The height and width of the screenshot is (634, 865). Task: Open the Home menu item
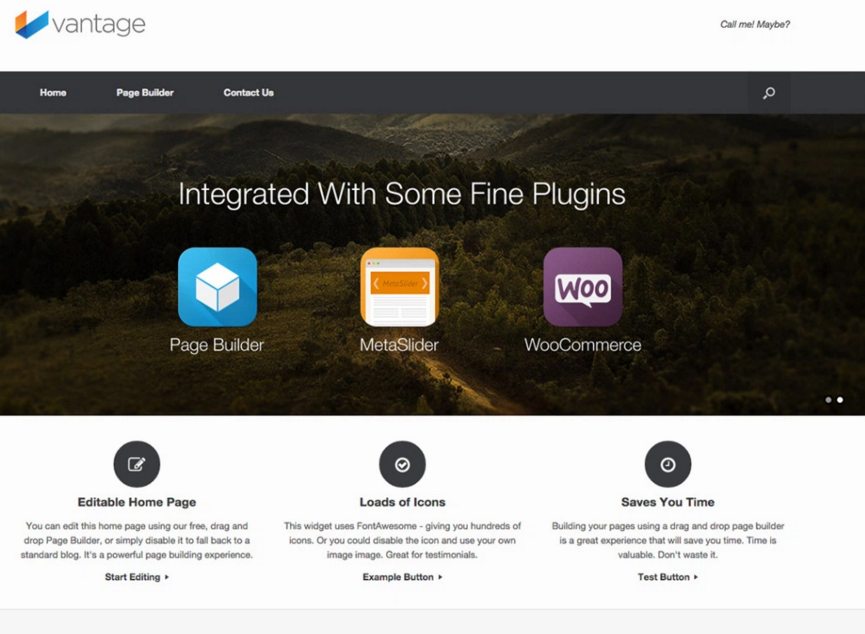[x=53, y=93]
